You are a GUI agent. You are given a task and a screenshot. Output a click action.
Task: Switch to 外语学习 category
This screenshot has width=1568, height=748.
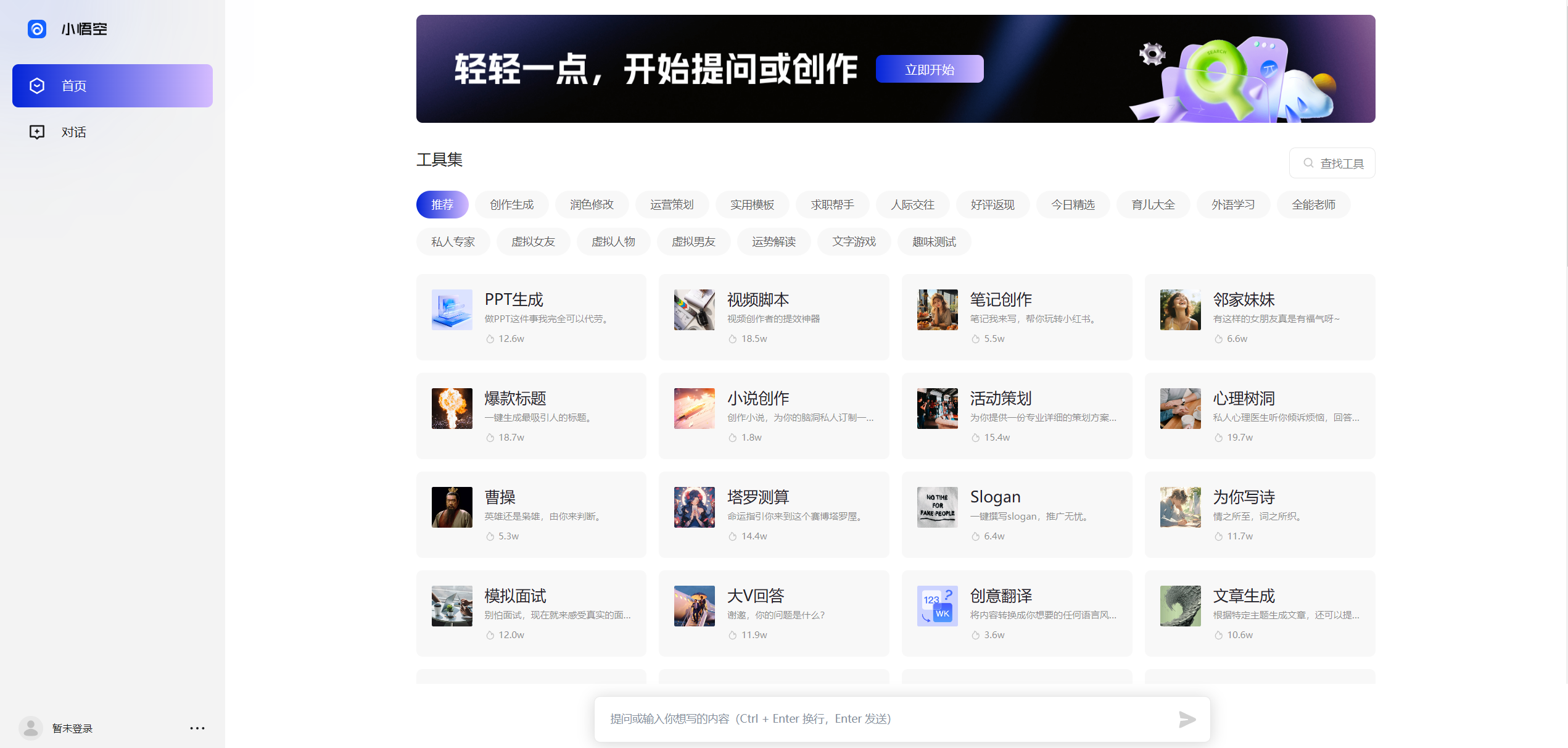coord(1233,205)
